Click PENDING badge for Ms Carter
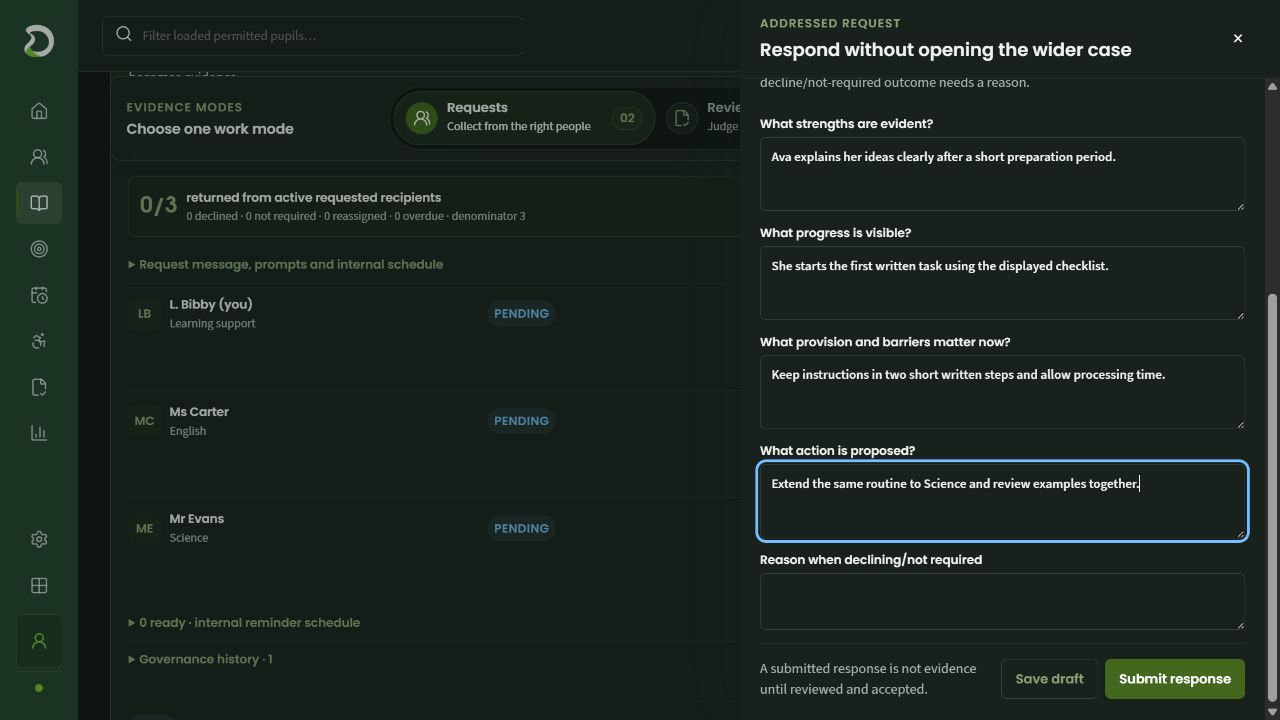1280x720 pixels. pos(521,420)
